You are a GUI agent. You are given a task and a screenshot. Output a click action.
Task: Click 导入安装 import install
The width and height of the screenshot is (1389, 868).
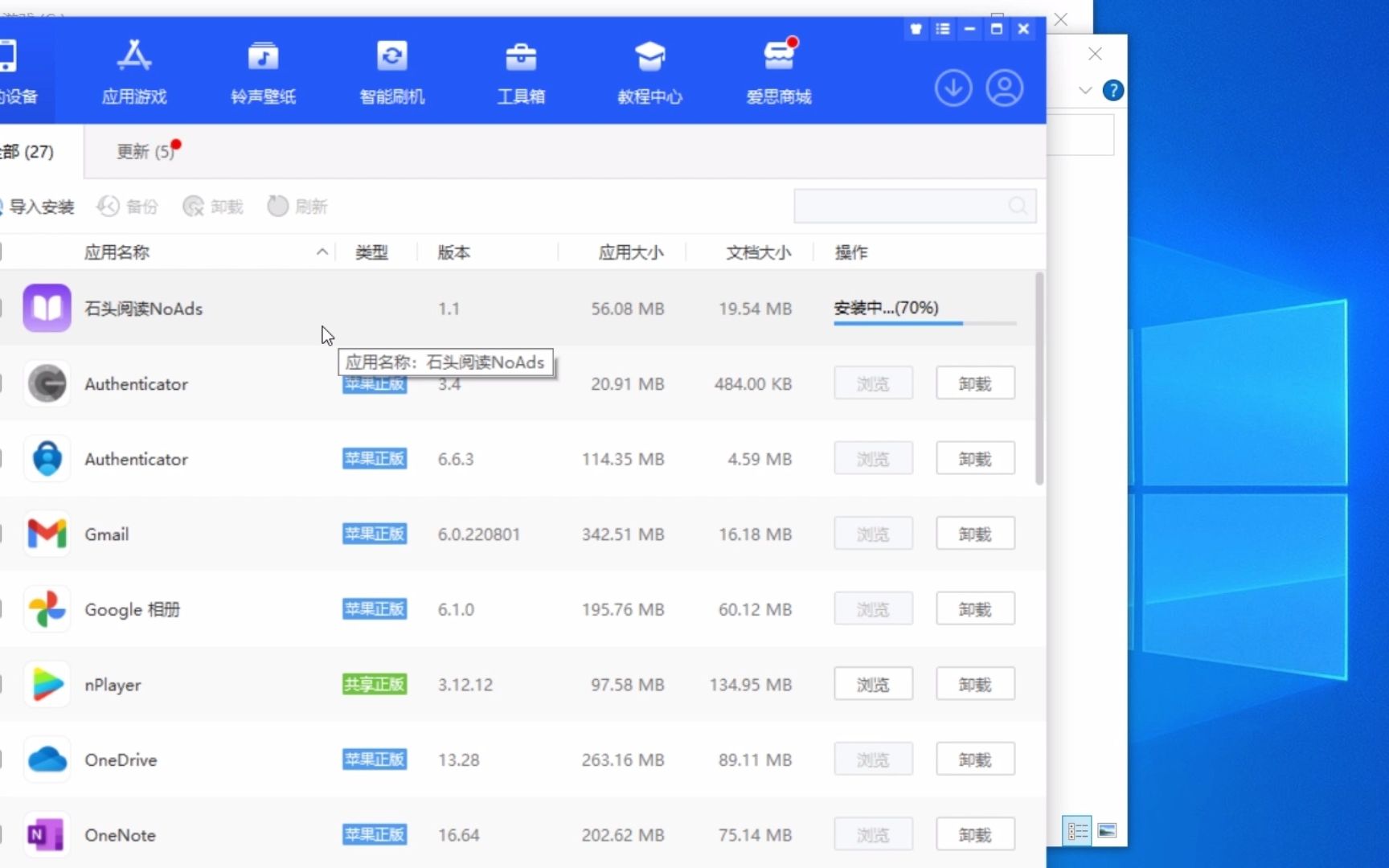[39, 207]
